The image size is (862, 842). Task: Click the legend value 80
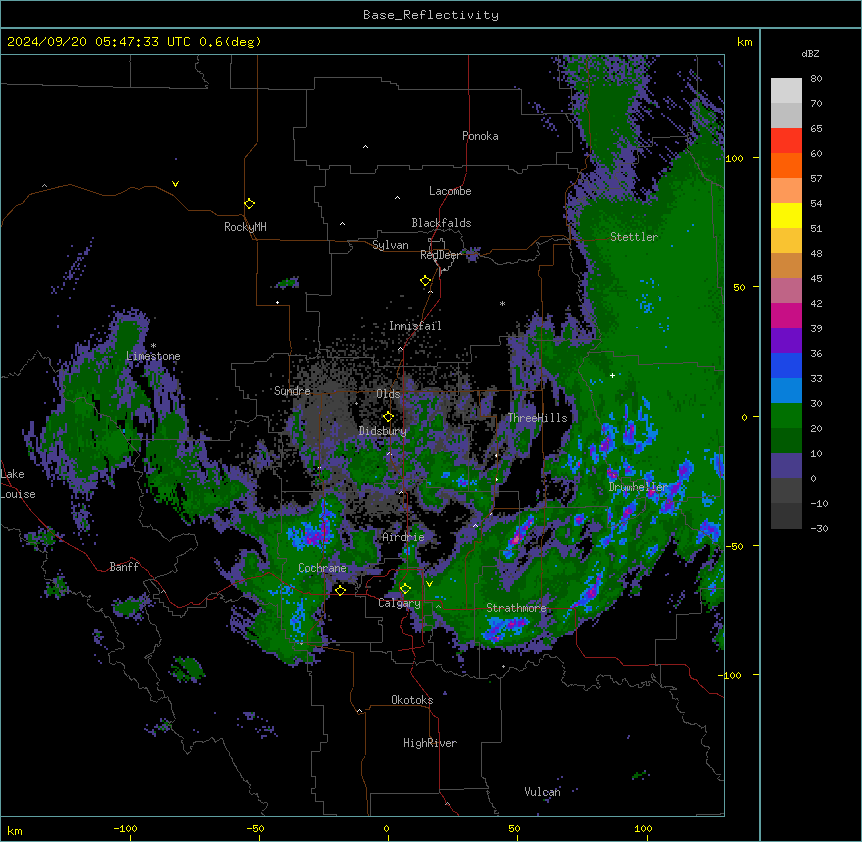pyautogui.click(x=816, y=79)
